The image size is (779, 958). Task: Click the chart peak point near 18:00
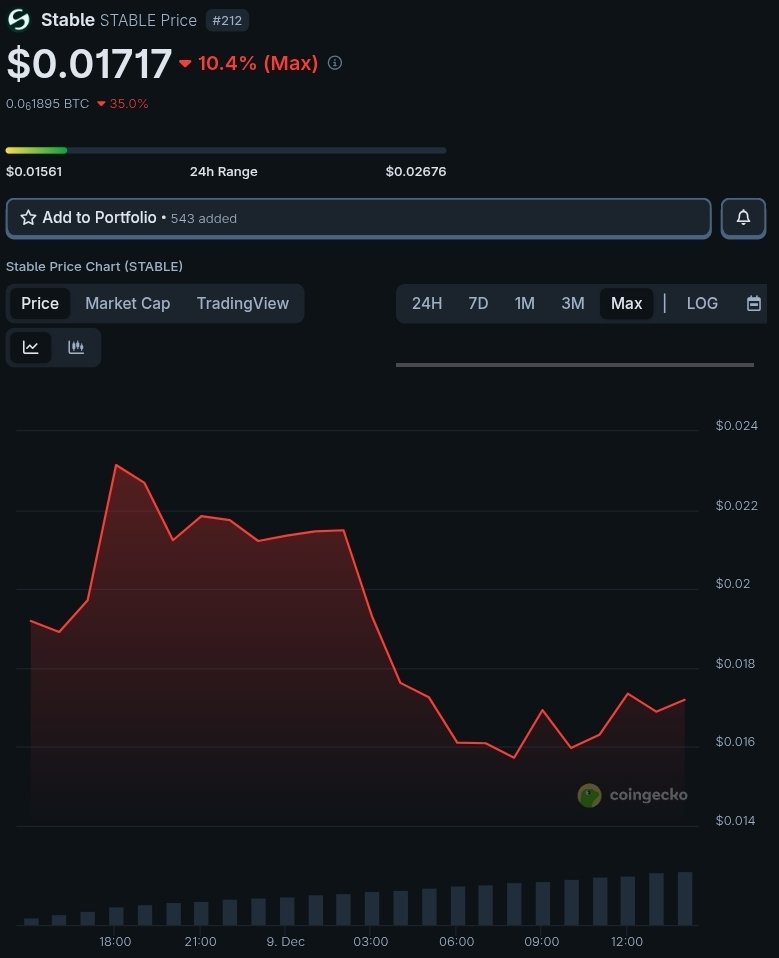click(116, 465)
